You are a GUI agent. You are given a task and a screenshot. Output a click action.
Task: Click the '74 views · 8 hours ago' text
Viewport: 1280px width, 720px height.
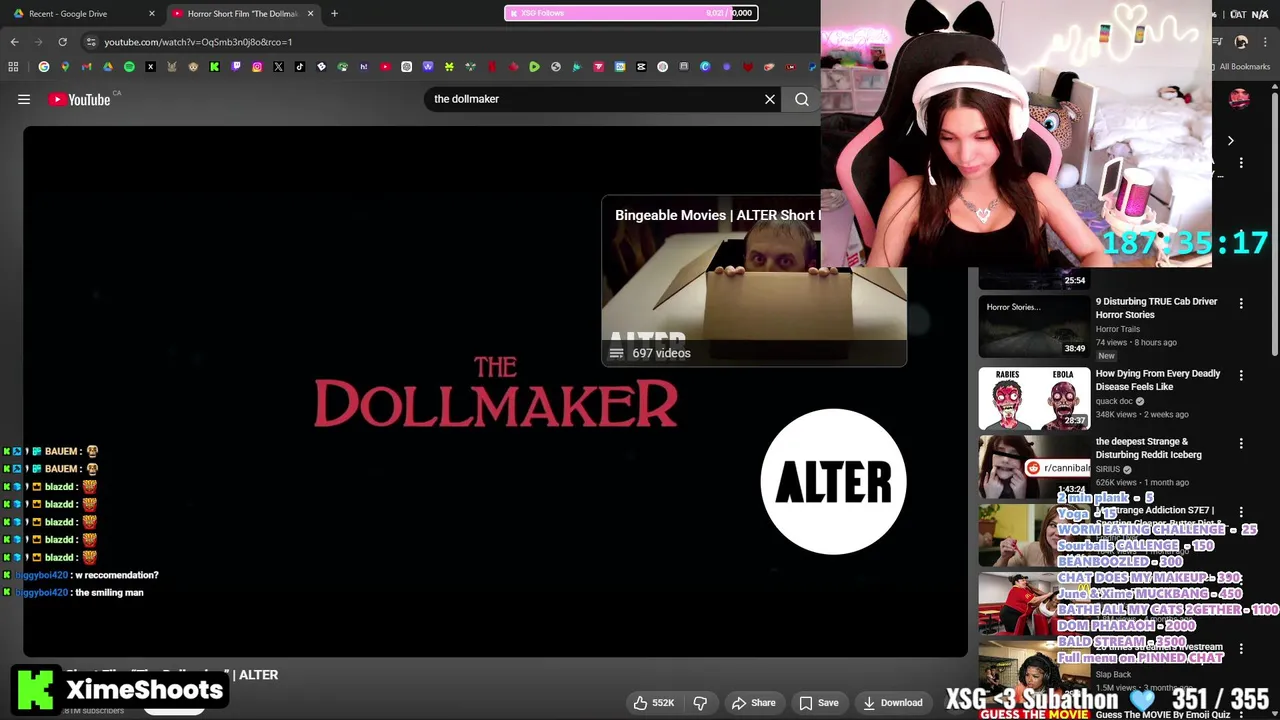click(1136, 342)
